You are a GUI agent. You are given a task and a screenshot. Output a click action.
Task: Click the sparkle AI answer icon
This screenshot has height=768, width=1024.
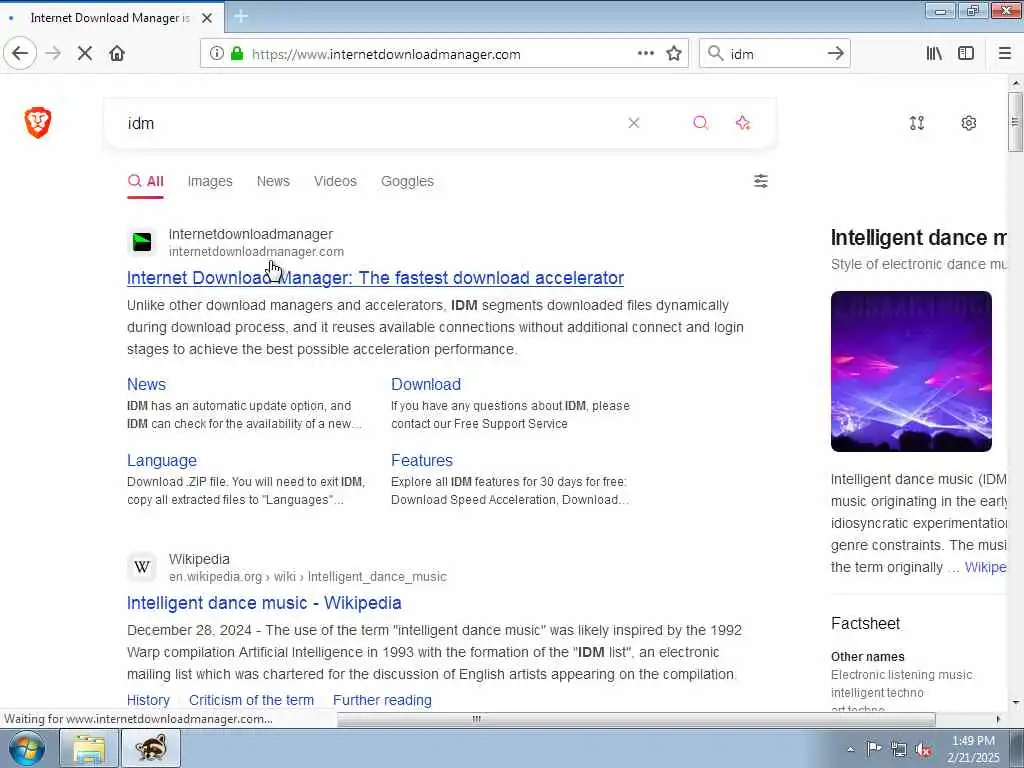[x=743, y=123]
